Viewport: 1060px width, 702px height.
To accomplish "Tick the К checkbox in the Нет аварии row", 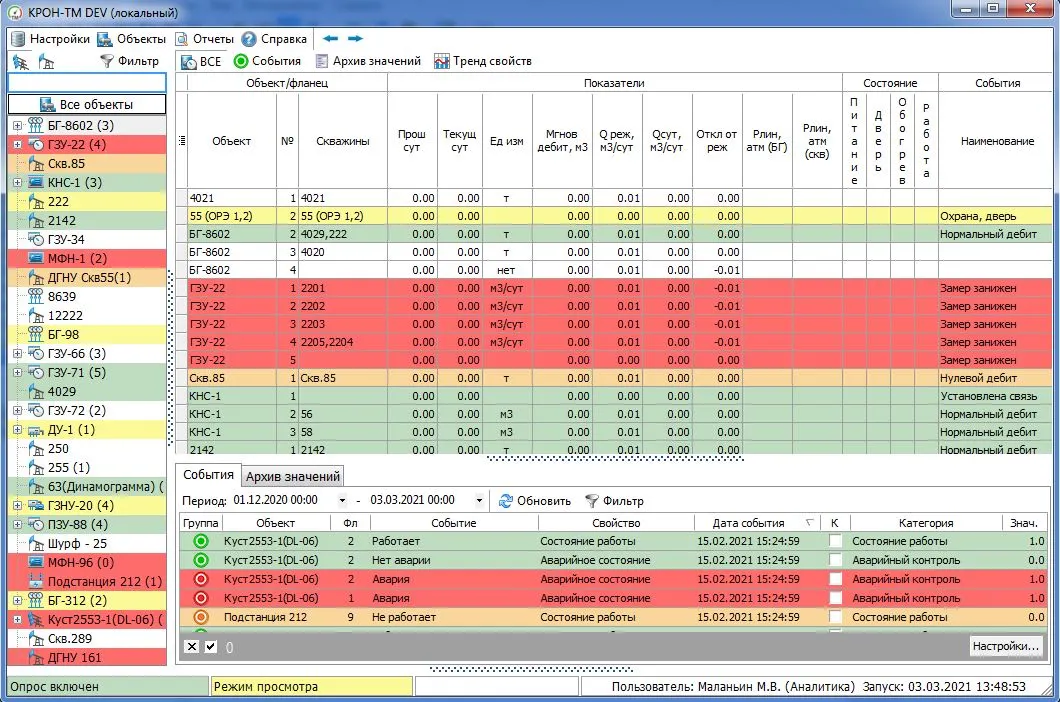I will coord(836,560).
